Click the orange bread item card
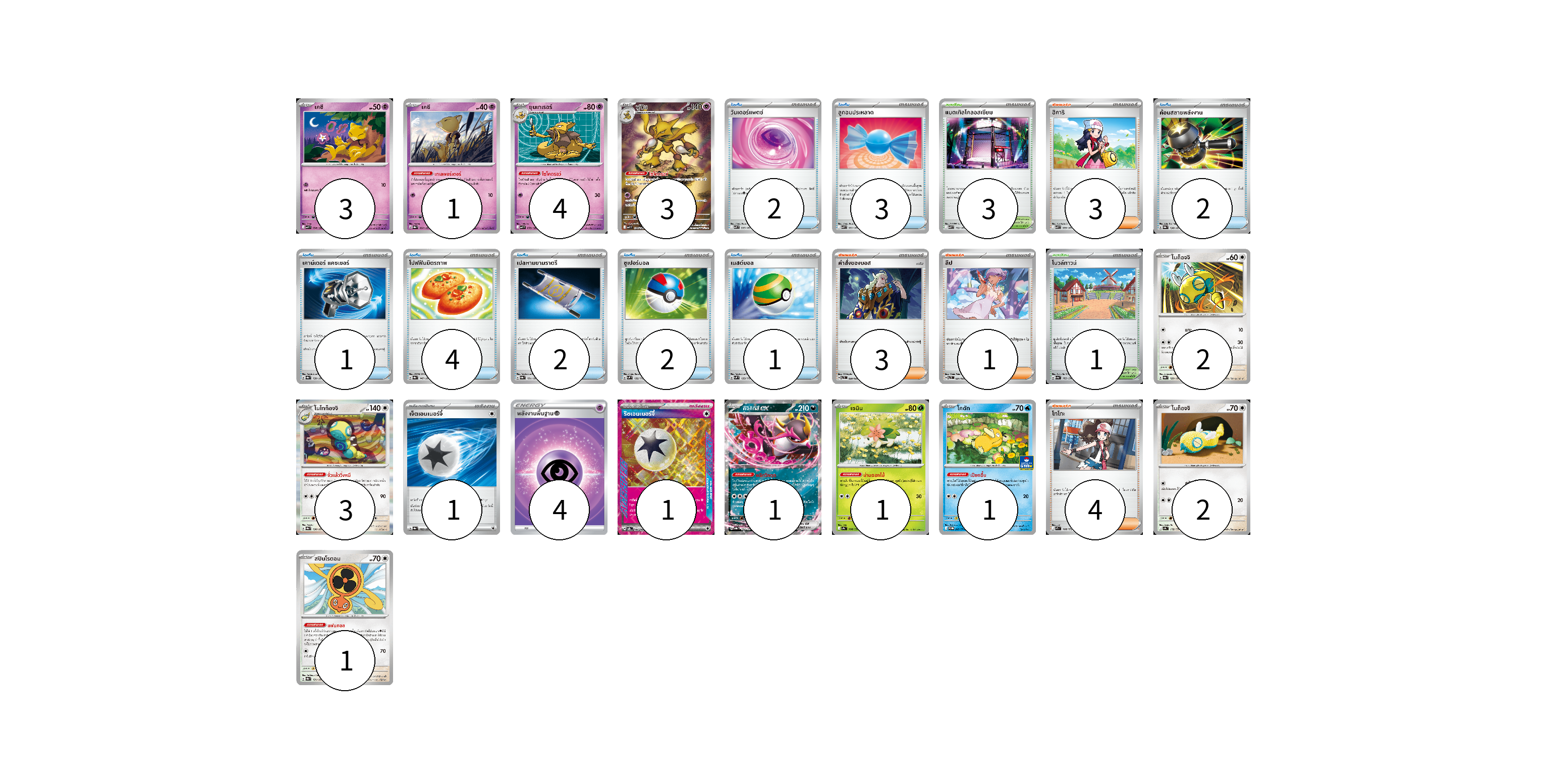Image resolution: width=1547 pixels, height=784 pixels. tap(451, 316)
